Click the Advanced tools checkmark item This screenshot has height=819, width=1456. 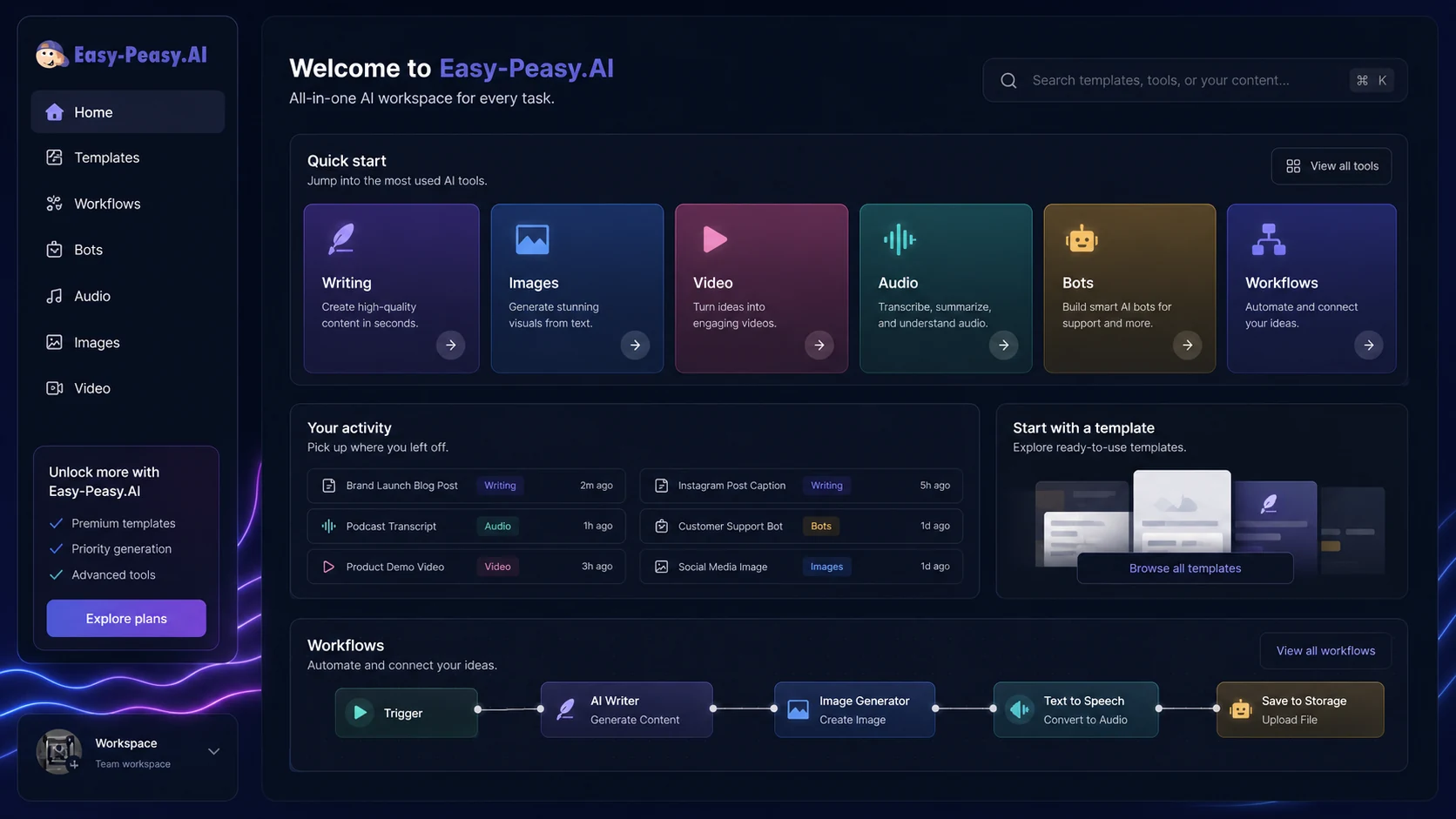[103, 574]
